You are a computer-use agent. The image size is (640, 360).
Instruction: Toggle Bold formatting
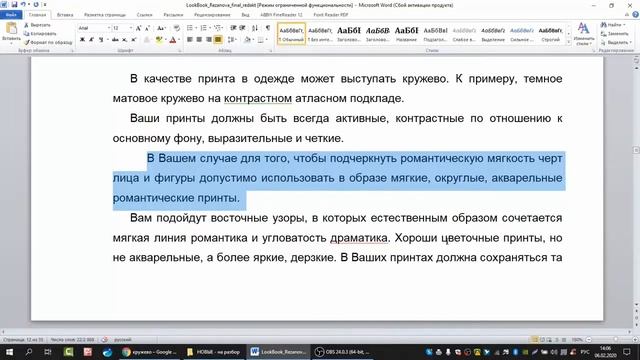[x=82, y=40]
